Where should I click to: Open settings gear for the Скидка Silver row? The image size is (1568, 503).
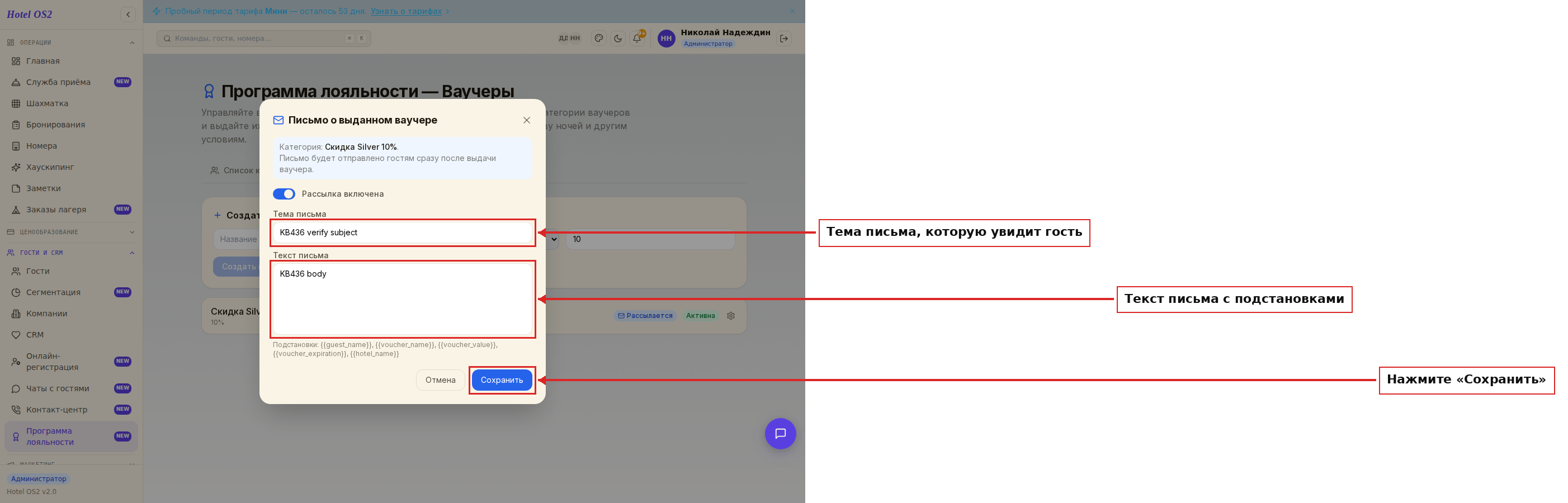pos(731,316)
